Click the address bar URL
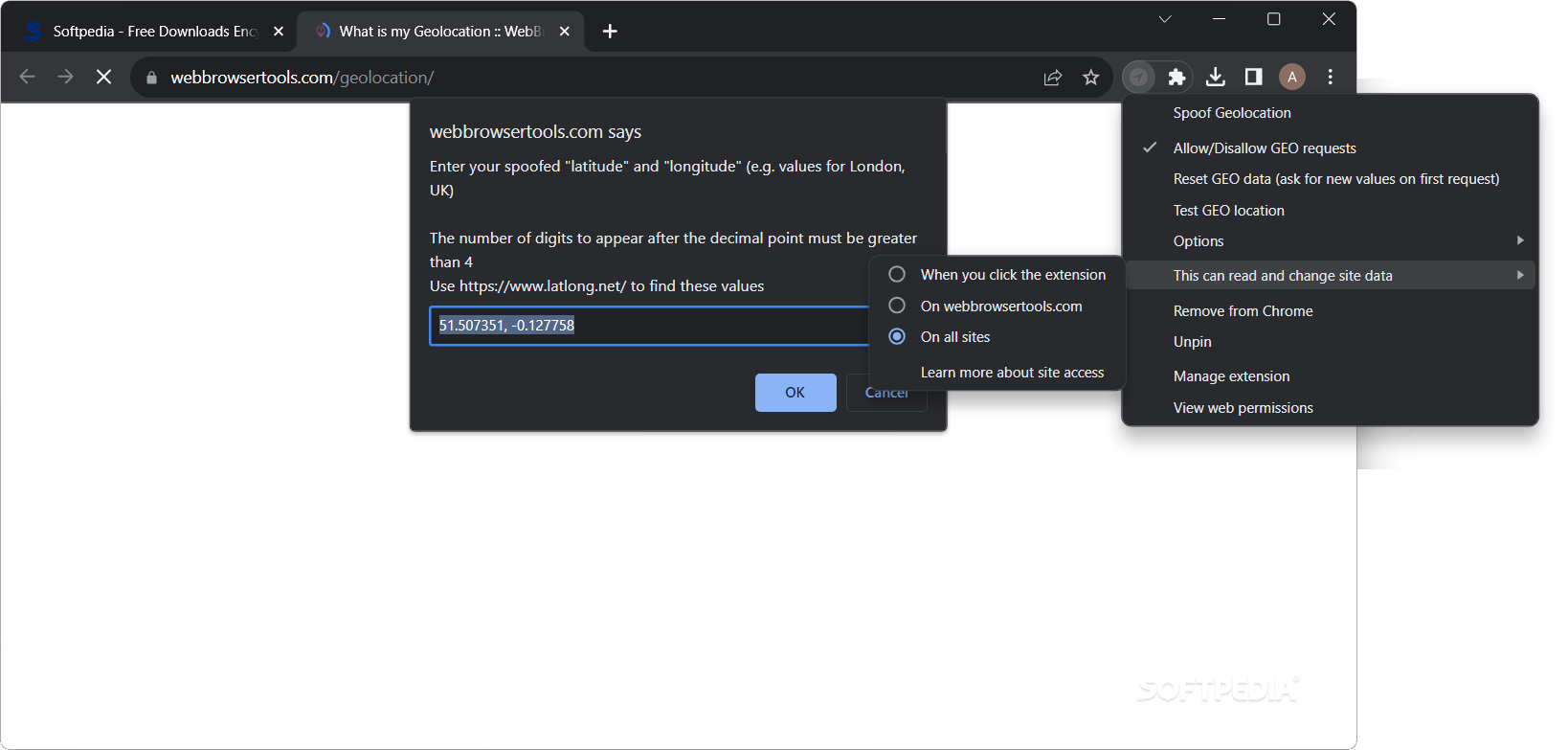The height and width of the screenshot is (750, 1568). pos(302,78)
